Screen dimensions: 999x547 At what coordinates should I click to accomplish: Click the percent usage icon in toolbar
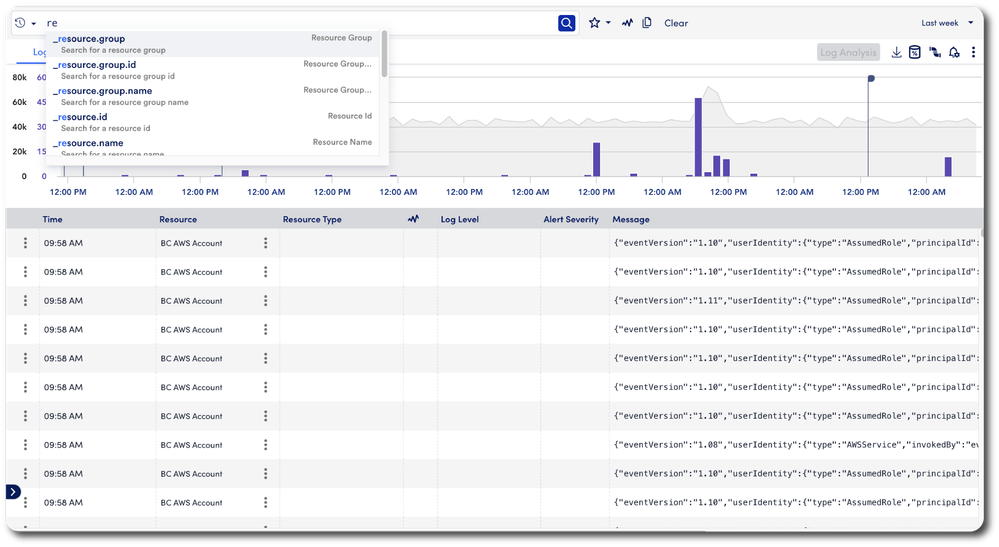click(914, 53)
